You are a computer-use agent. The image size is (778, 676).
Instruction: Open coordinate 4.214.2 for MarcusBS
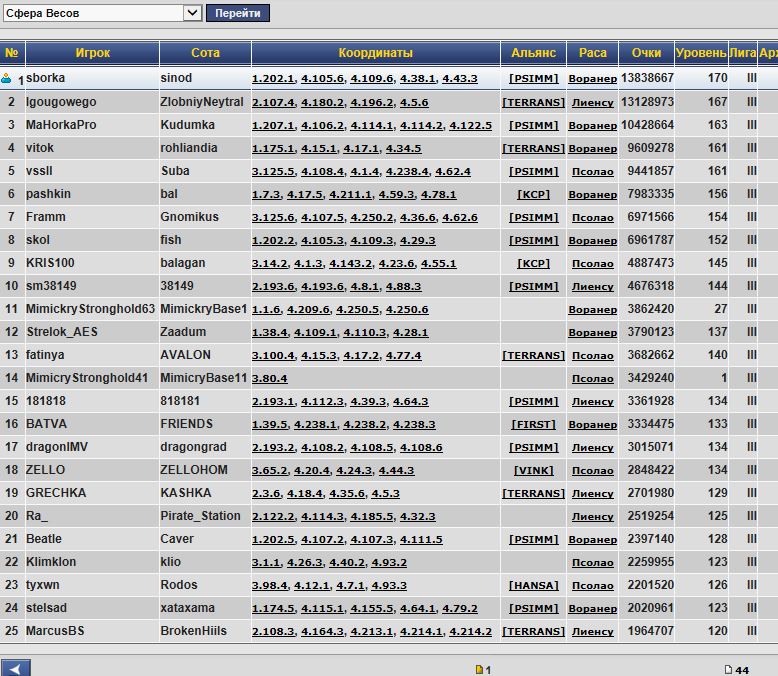(470, 631)
